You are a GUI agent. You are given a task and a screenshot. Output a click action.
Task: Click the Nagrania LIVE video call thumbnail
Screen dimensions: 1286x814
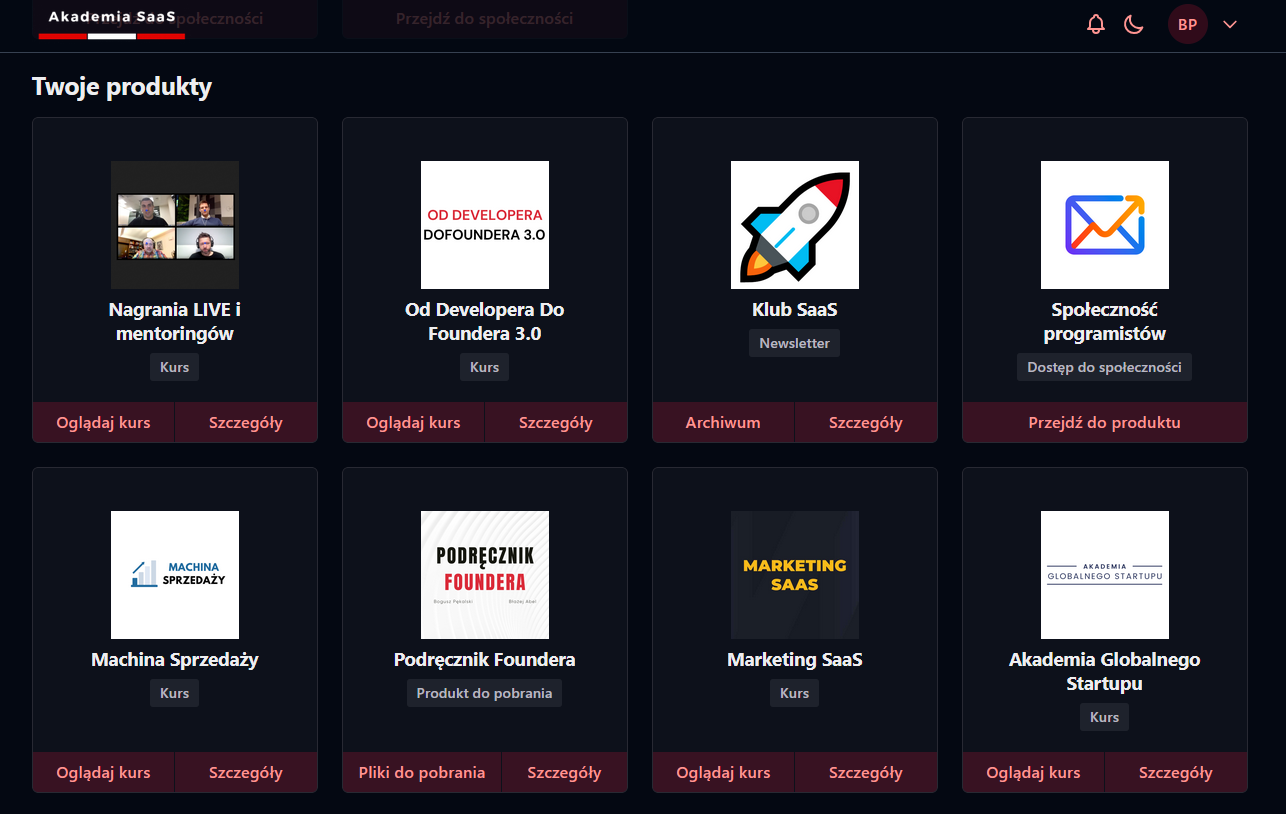(x=174, y=225)
